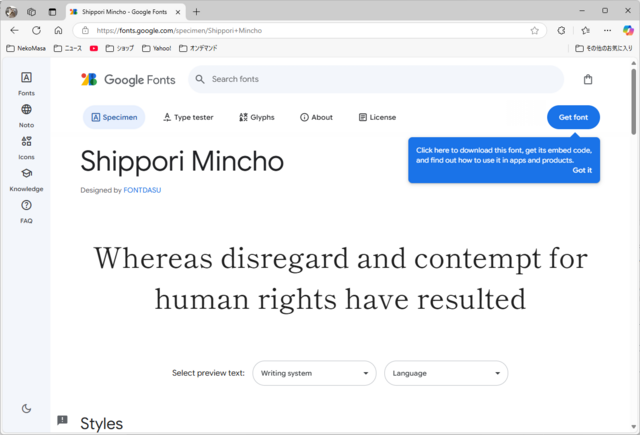
Task: Open the Knowledge section
Action: [26, 180]
